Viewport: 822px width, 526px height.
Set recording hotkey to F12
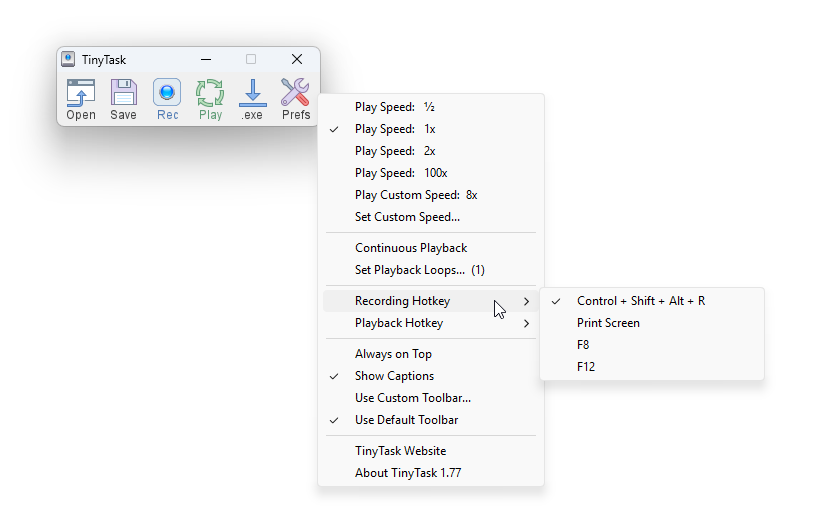click(x=652, y=367)
